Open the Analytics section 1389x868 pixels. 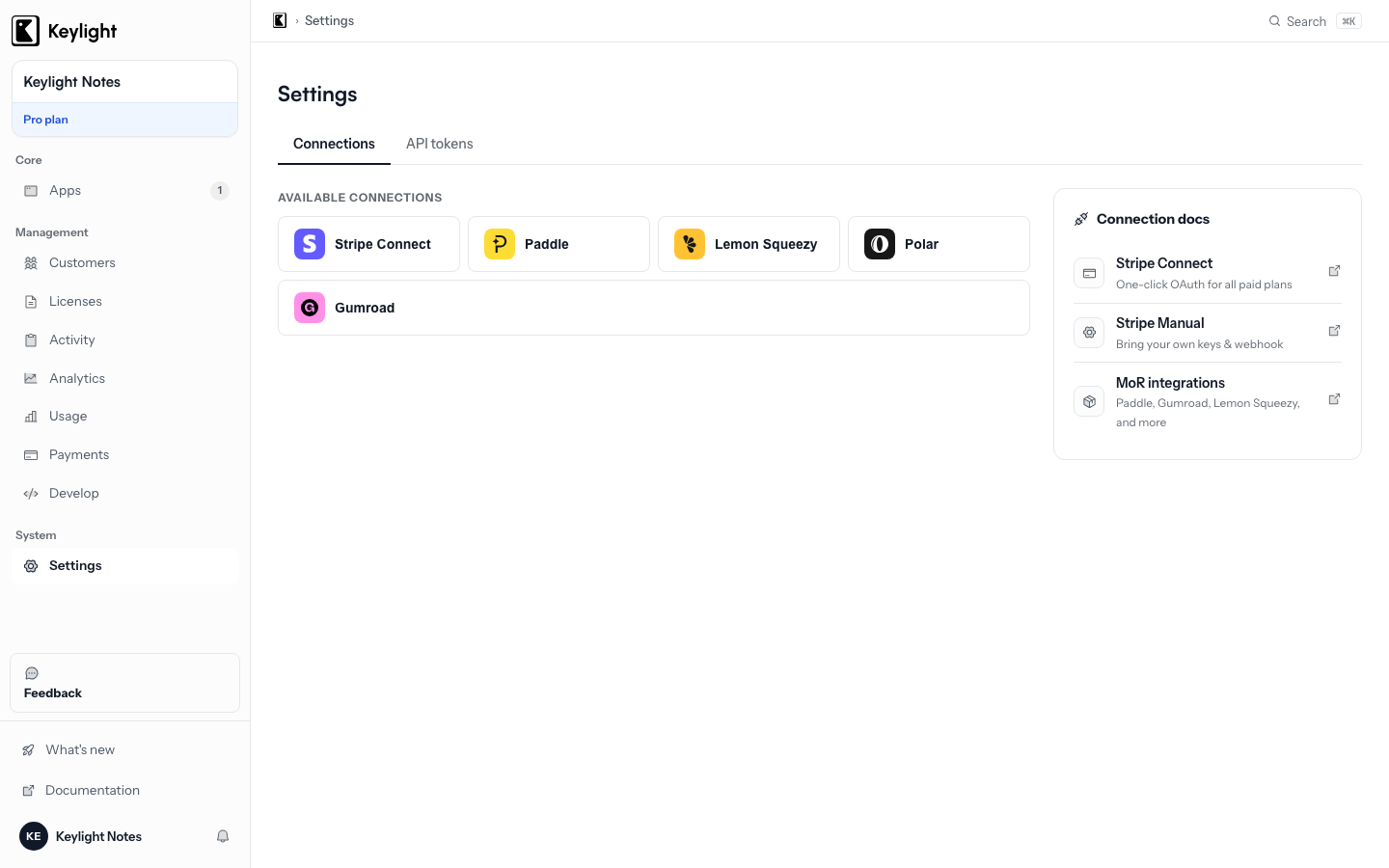click(124, 379)
